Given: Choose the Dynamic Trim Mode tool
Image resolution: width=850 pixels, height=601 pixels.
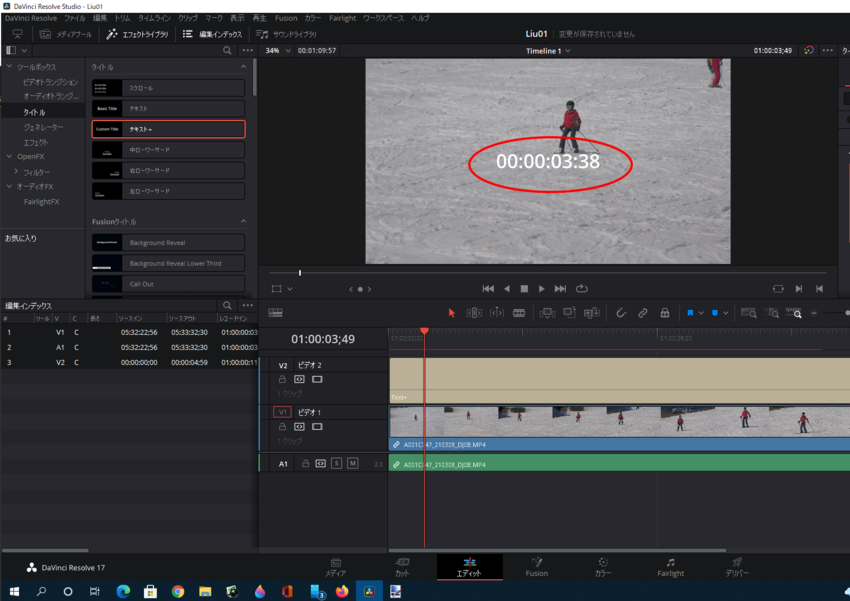Looking at the screenshot, I should (497, 313).
